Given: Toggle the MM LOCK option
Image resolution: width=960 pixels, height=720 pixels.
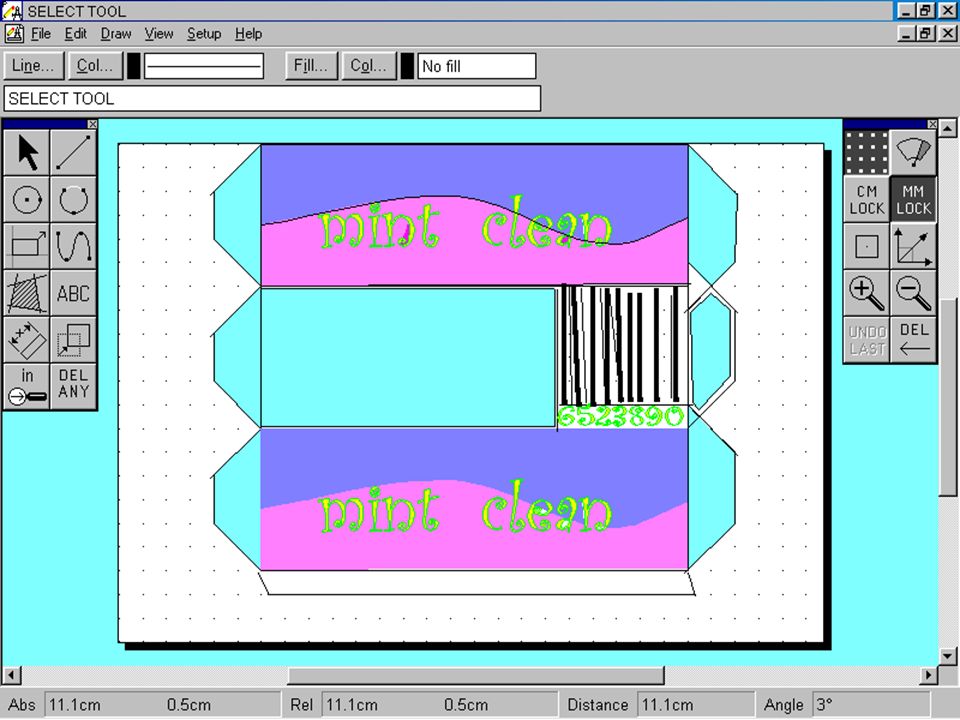Looking at the screenshot, I should (x=913, y=200).
